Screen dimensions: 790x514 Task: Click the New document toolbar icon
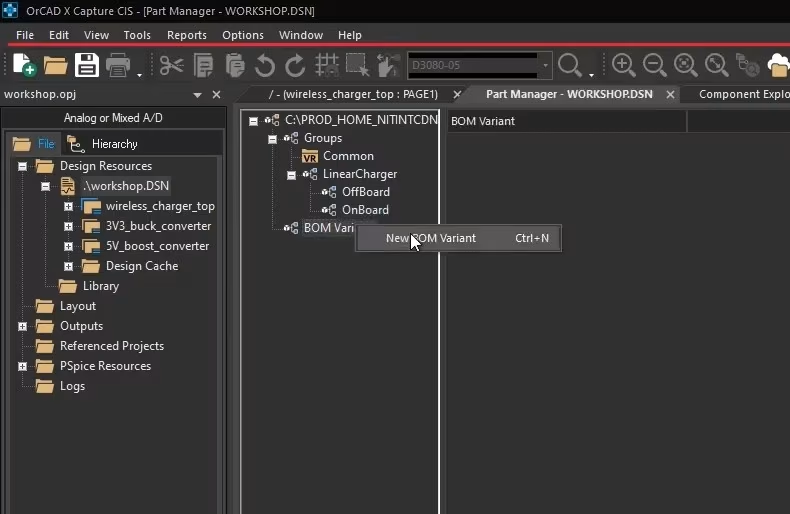(x=24, y=65)
